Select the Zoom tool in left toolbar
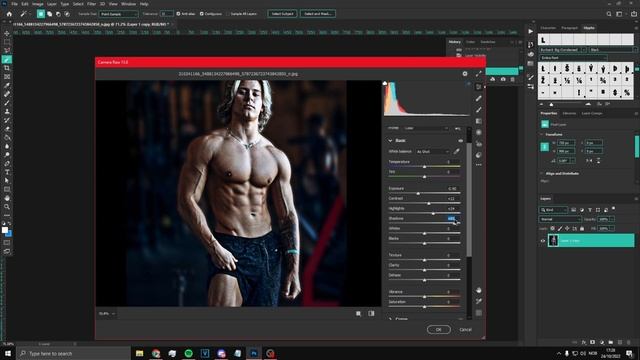 7,207
